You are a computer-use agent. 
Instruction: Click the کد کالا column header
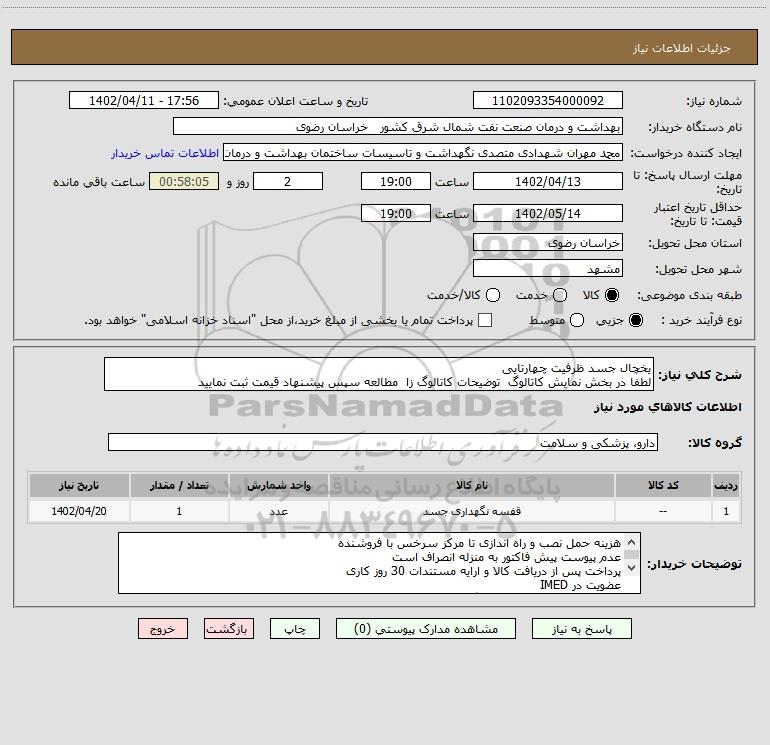pyautogui.click(x=663, y=485)
